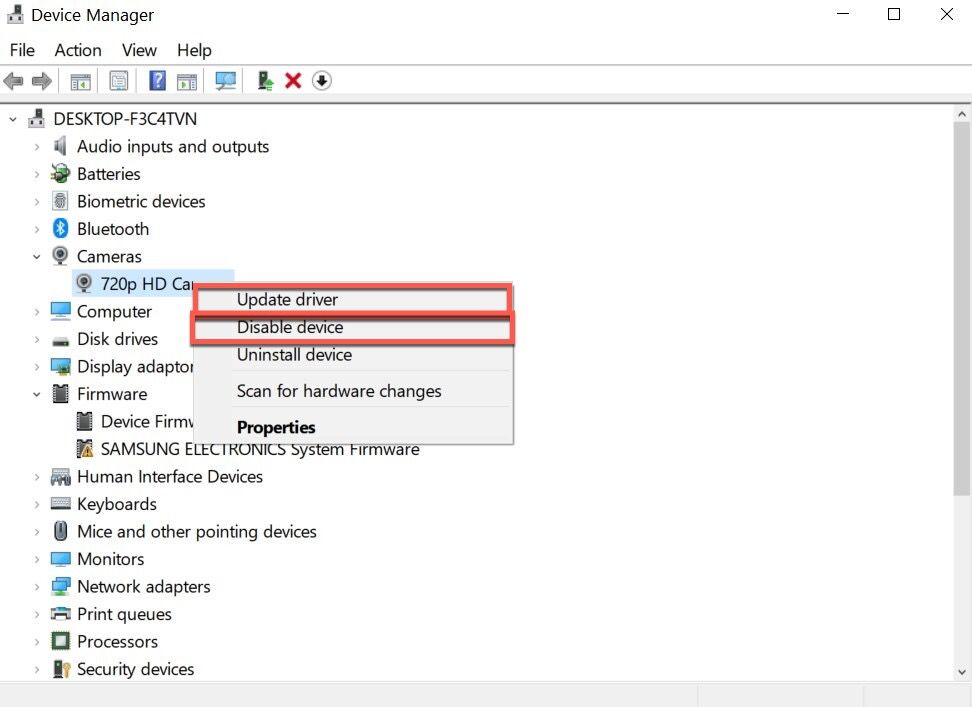
Task: Select SAMSUNG ELECTRONICS System Firmware device
Action: [259, 449]
